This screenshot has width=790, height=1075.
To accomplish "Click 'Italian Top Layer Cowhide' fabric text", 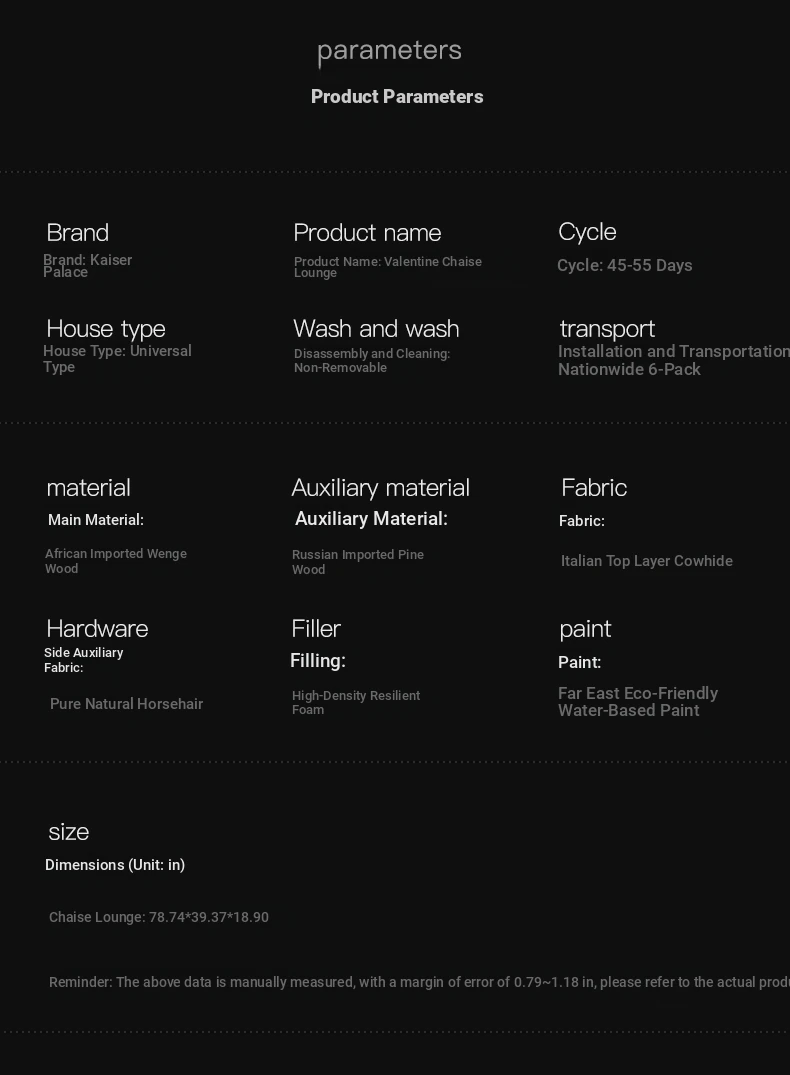I will (646, 561).
